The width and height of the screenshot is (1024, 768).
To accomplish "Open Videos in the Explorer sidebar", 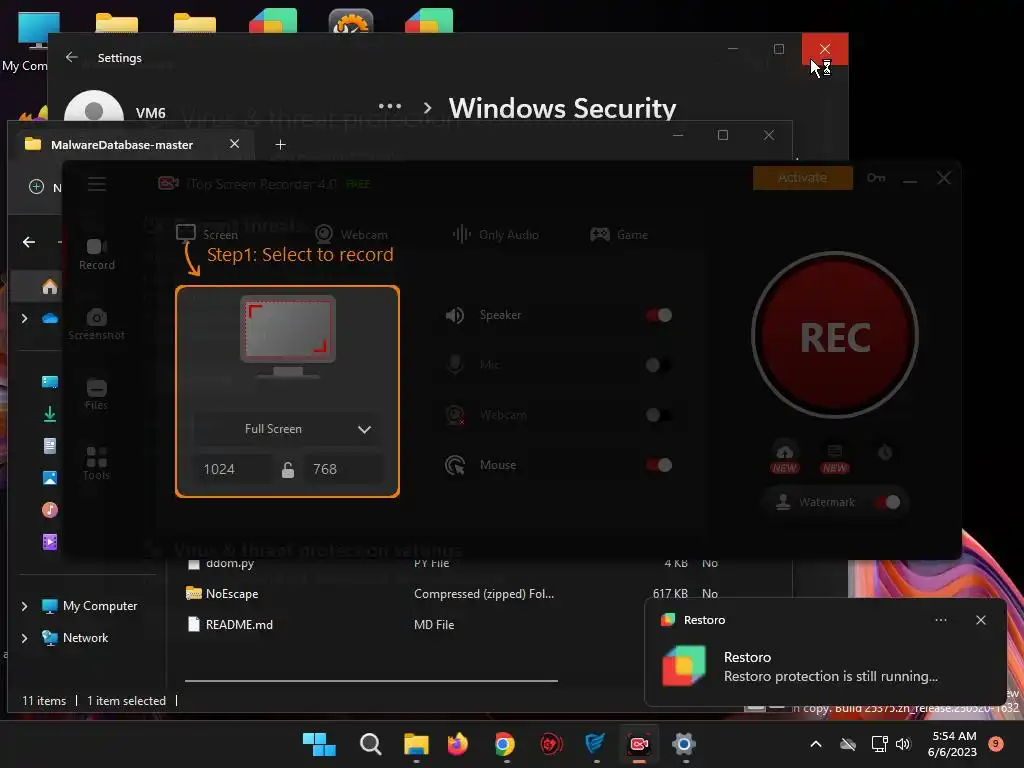I will coord(50,542).
